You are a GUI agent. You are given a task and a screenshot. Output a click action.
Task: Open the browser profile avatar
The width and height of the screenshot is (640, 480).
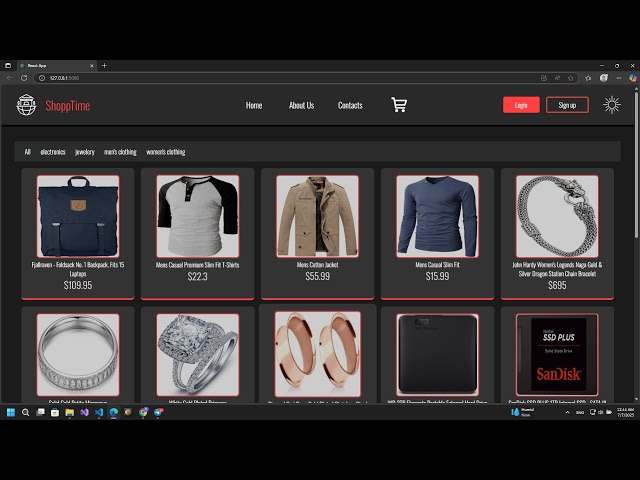[x=604, y=78]
